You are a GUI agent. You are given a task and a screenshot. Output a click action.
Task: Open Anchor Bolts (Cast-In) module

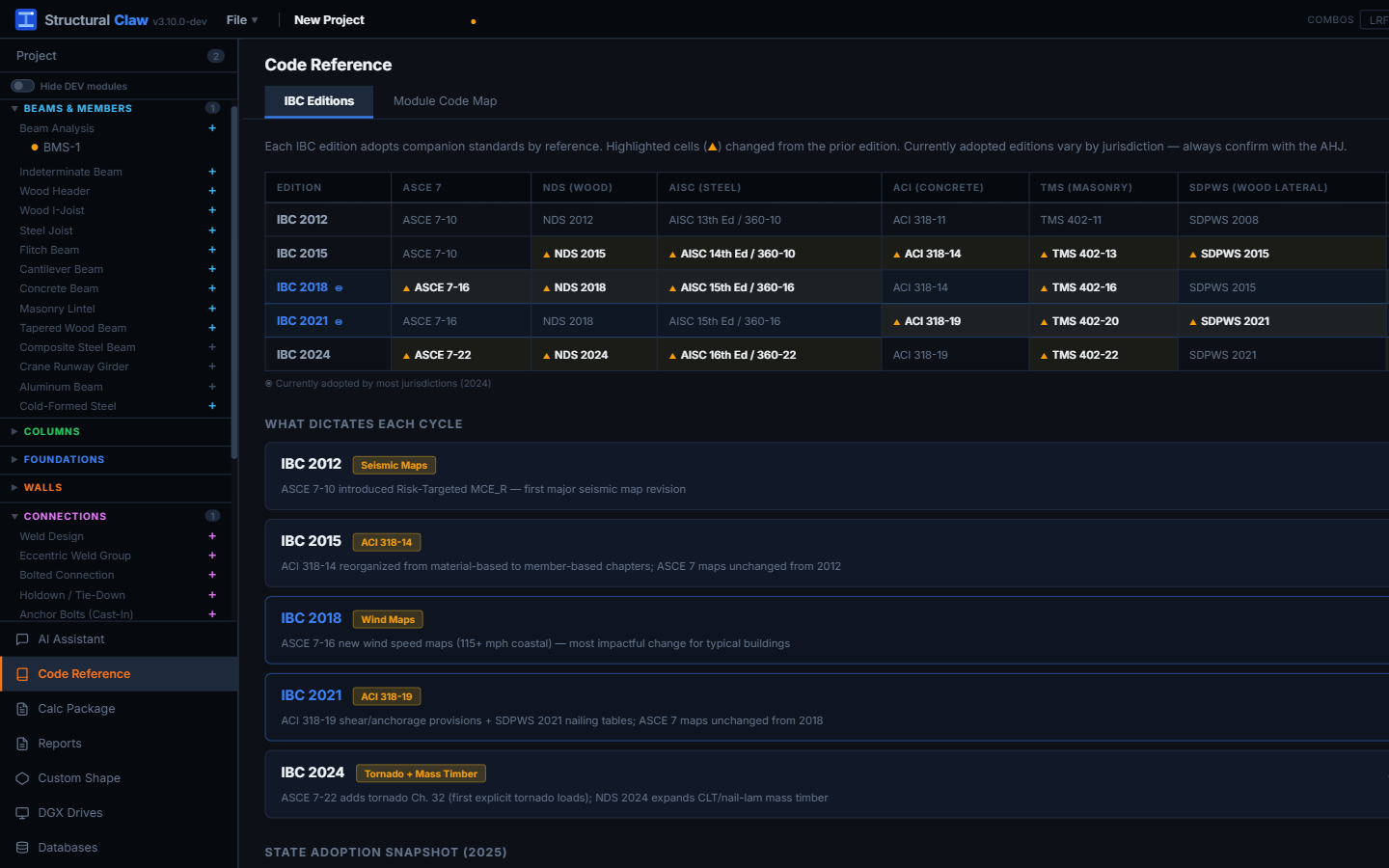click(x=76, y=614)
